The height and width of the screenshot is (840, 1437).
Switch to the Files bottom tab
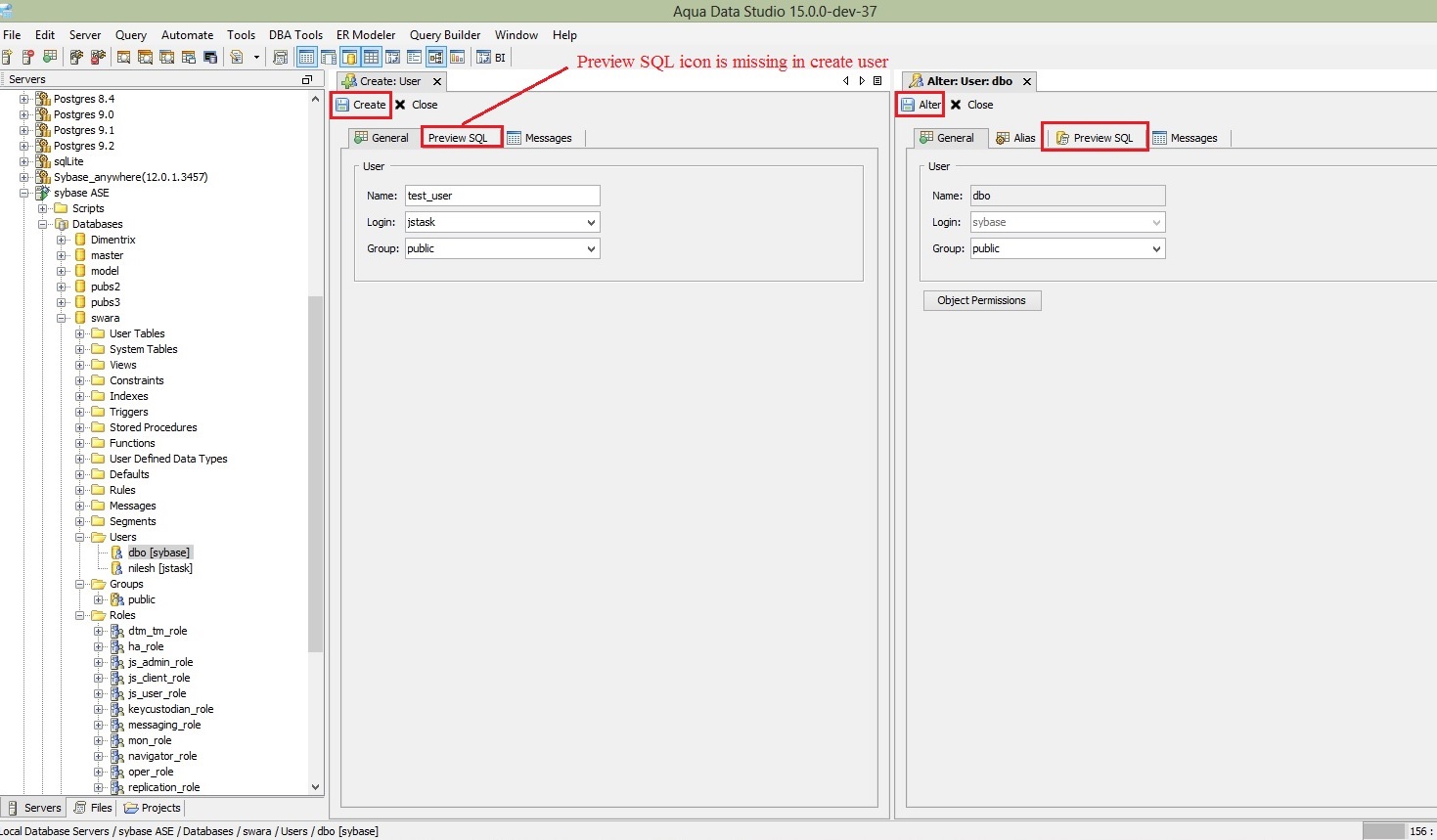click(x=93, y=808)
